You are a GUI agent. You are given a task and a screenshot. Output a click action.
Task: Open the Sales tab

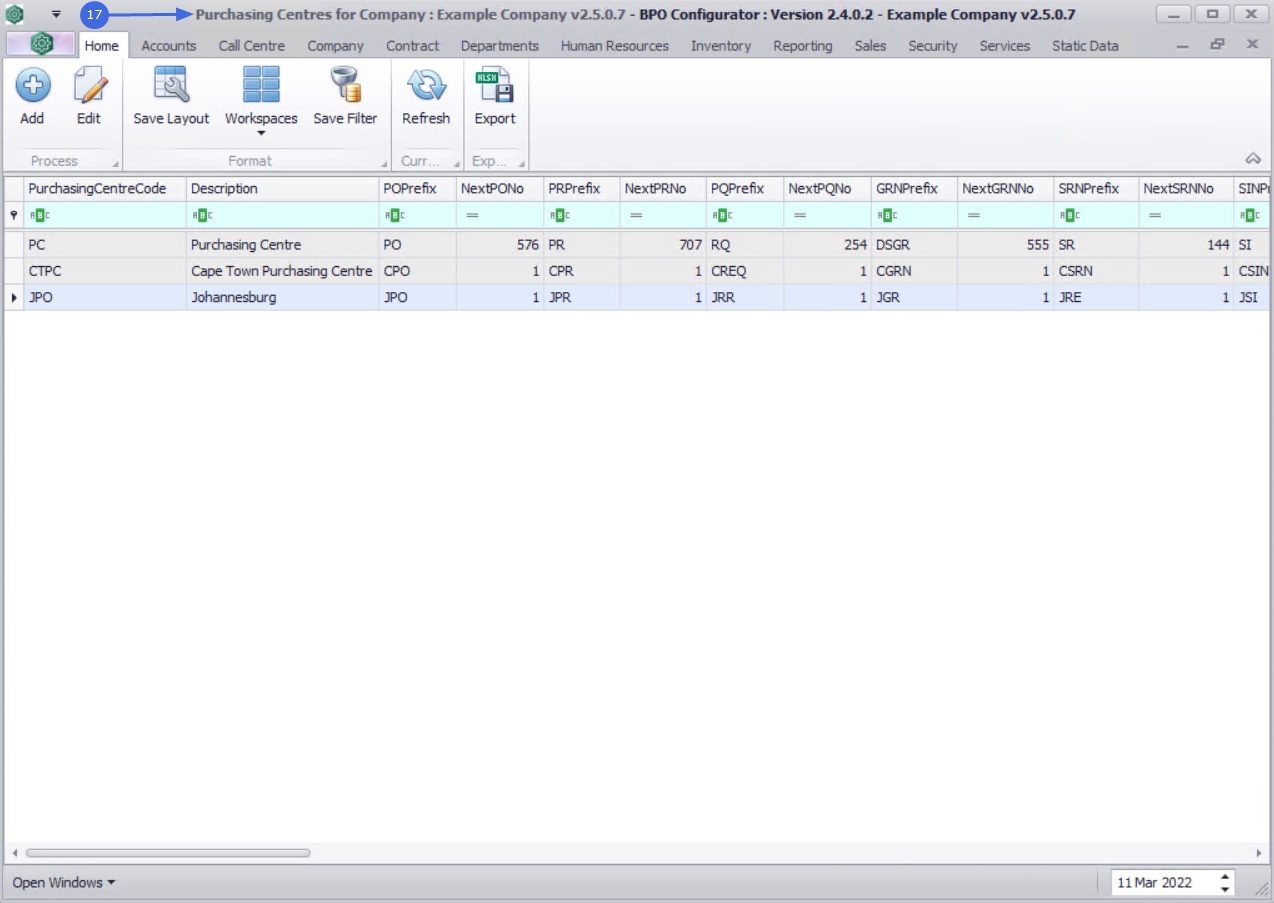click(x=870, y=45)
